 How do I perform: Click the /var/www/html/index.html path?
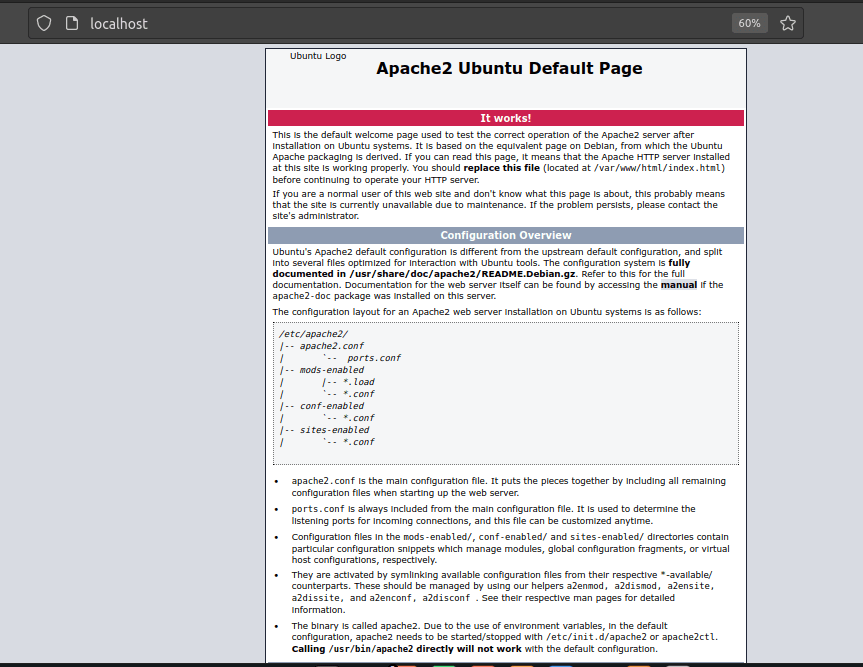(657, 168)
